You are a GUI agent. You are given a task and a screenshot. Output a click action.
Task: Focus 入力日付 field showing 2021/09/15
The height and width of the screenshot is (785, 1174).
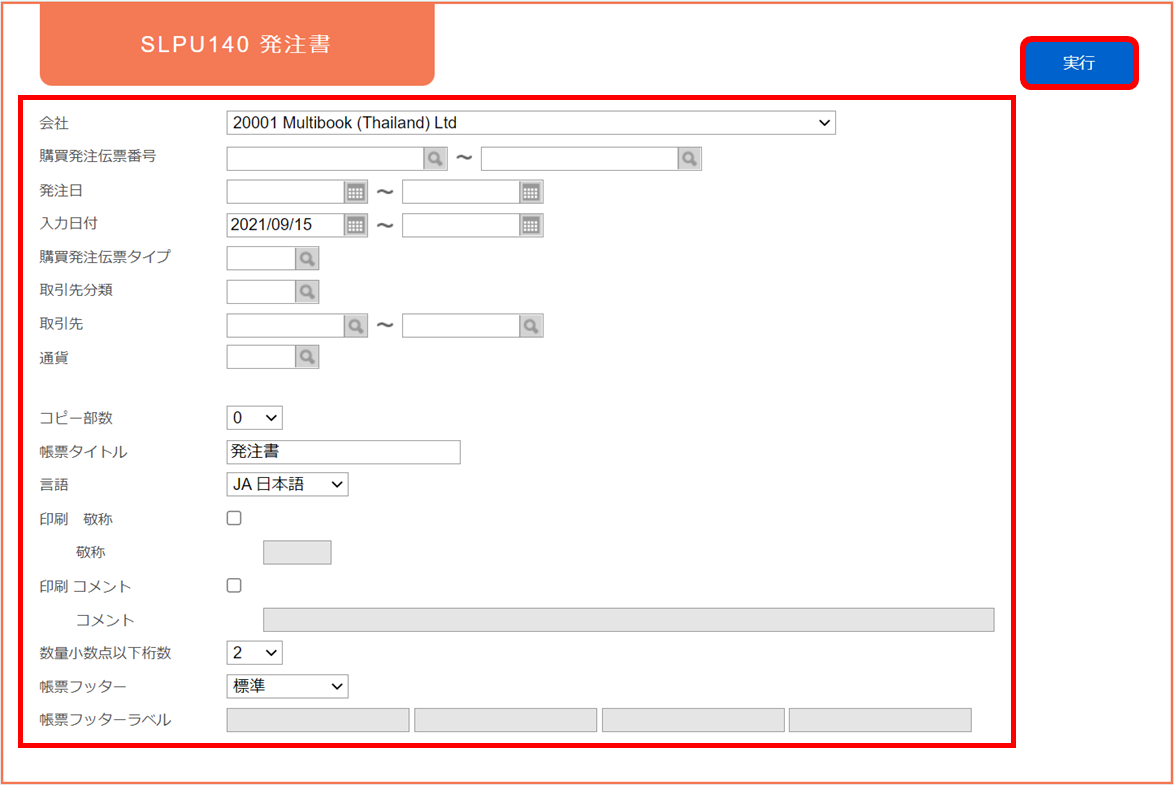286,225
